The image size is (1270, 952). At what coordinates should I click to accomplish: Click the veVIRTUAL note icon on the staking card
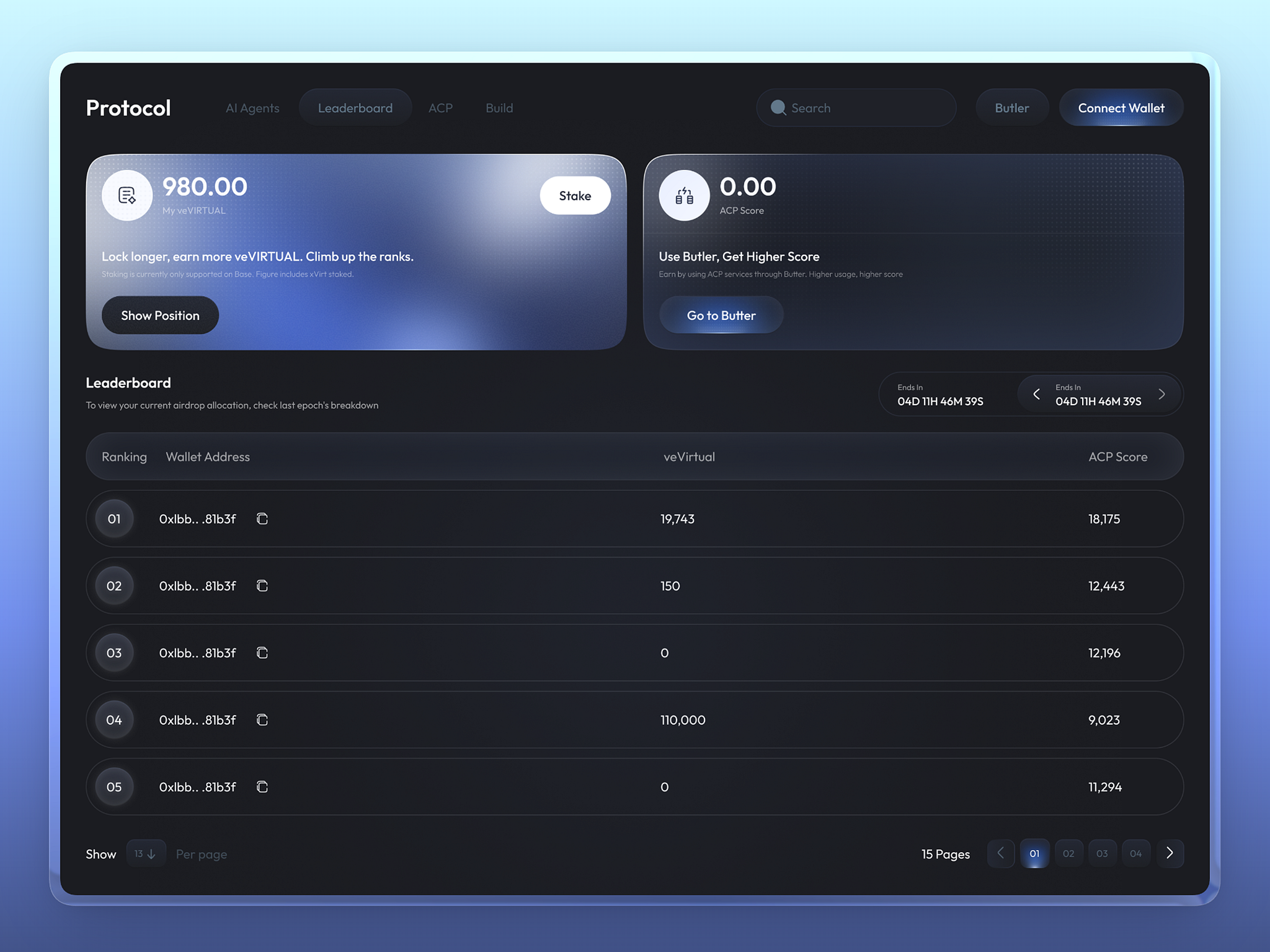127,195
